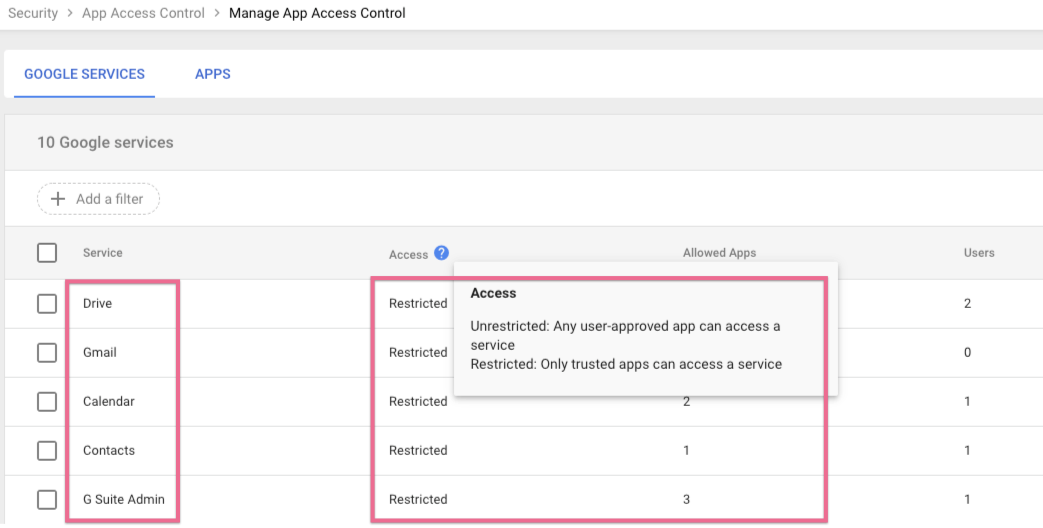Navigate to App Access Control breadcrumb
The image size is (1043, 528).
[x=143, y=13]
